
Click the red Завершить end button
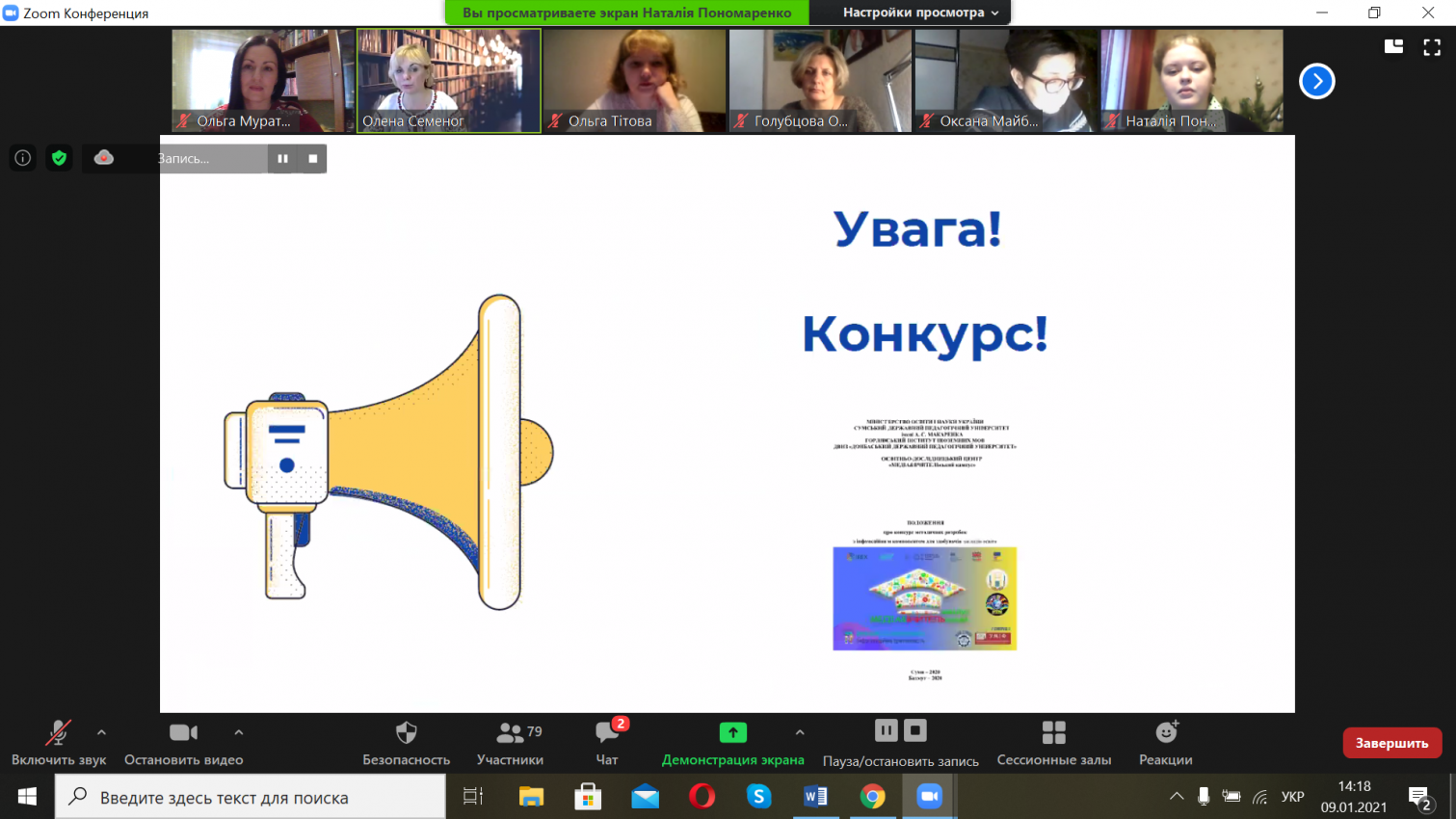[x=1392, y=743]
